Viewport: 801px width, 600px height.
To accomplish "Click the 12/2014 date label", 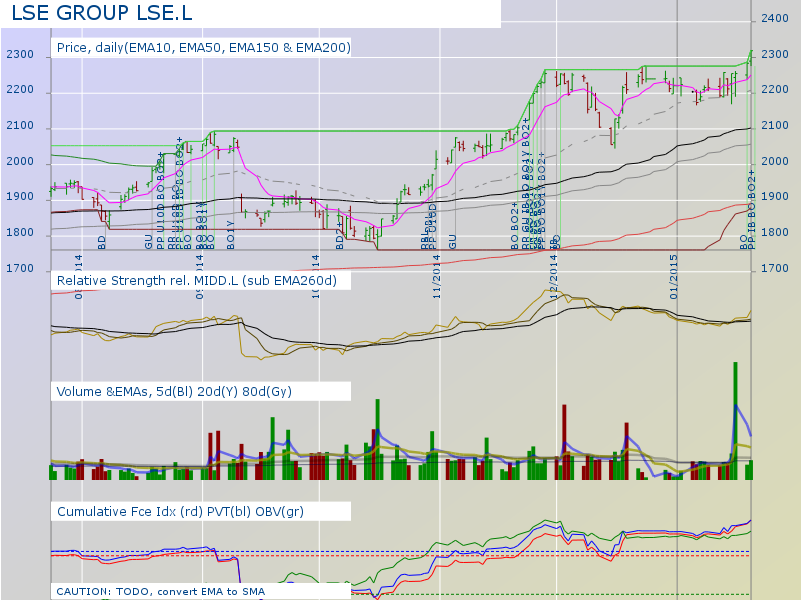I will point(554,276).
